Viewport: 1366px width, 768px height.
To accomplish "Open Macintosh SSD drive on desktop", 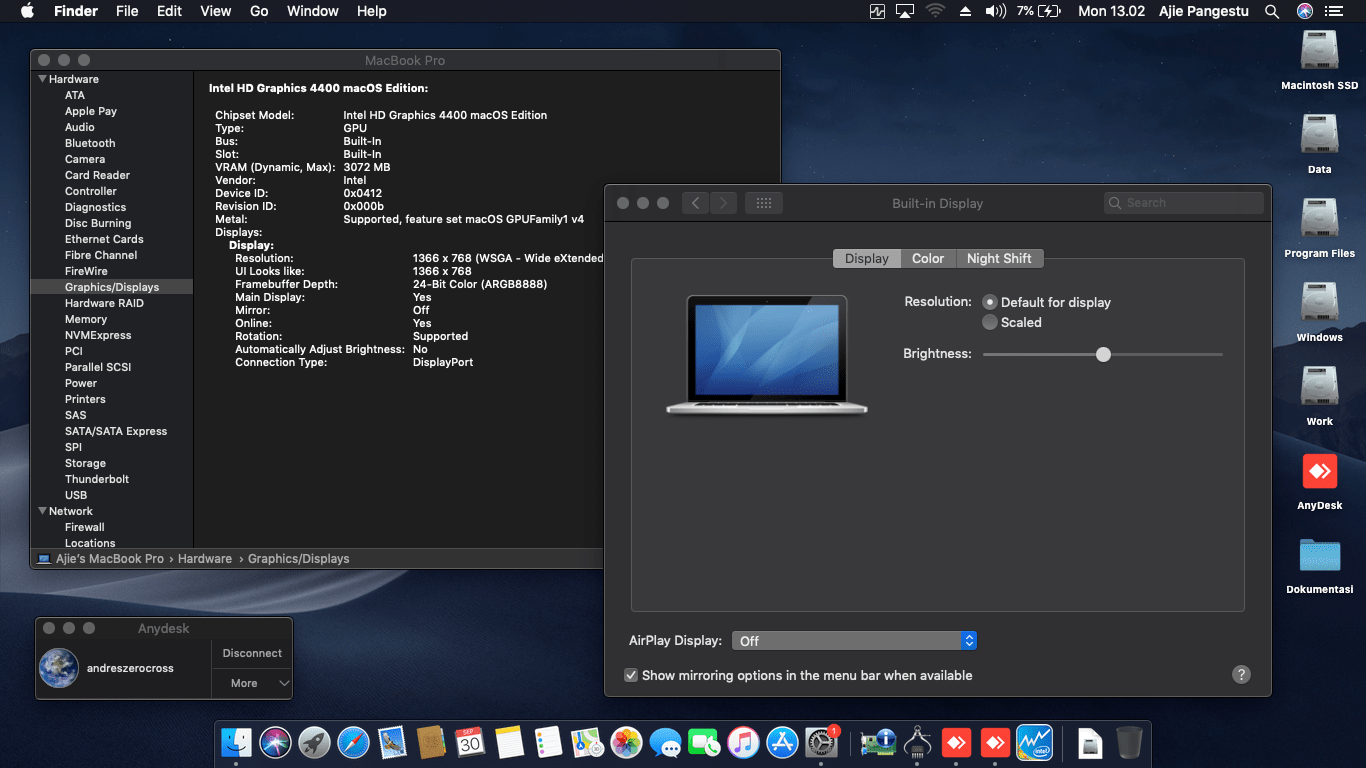I will point(1320,52).
